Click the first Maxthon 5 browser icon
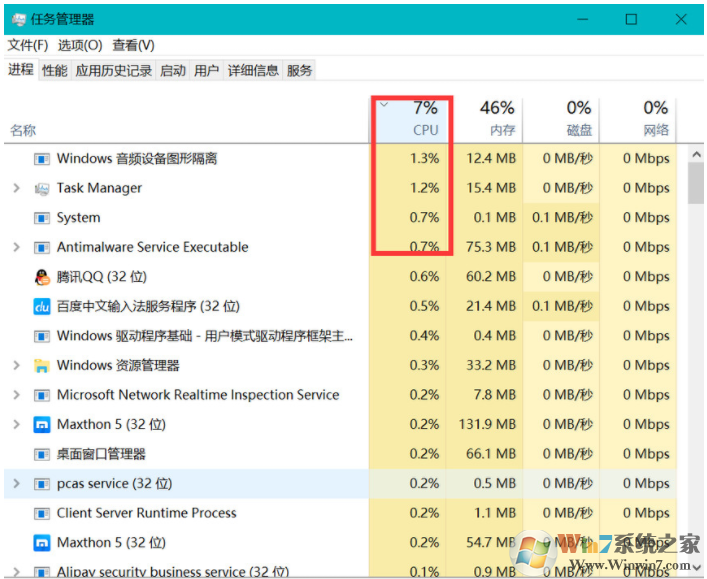Viewport: 707px width, 579px height. [x=42, y=425]
